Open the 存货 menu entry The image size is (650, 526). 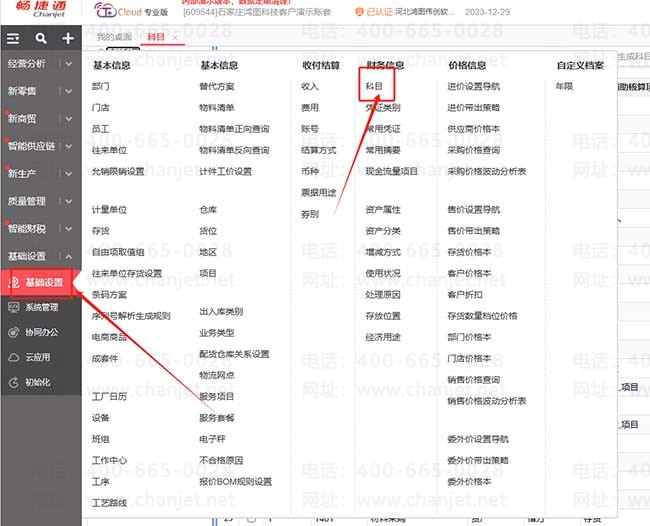coord(101,231)
